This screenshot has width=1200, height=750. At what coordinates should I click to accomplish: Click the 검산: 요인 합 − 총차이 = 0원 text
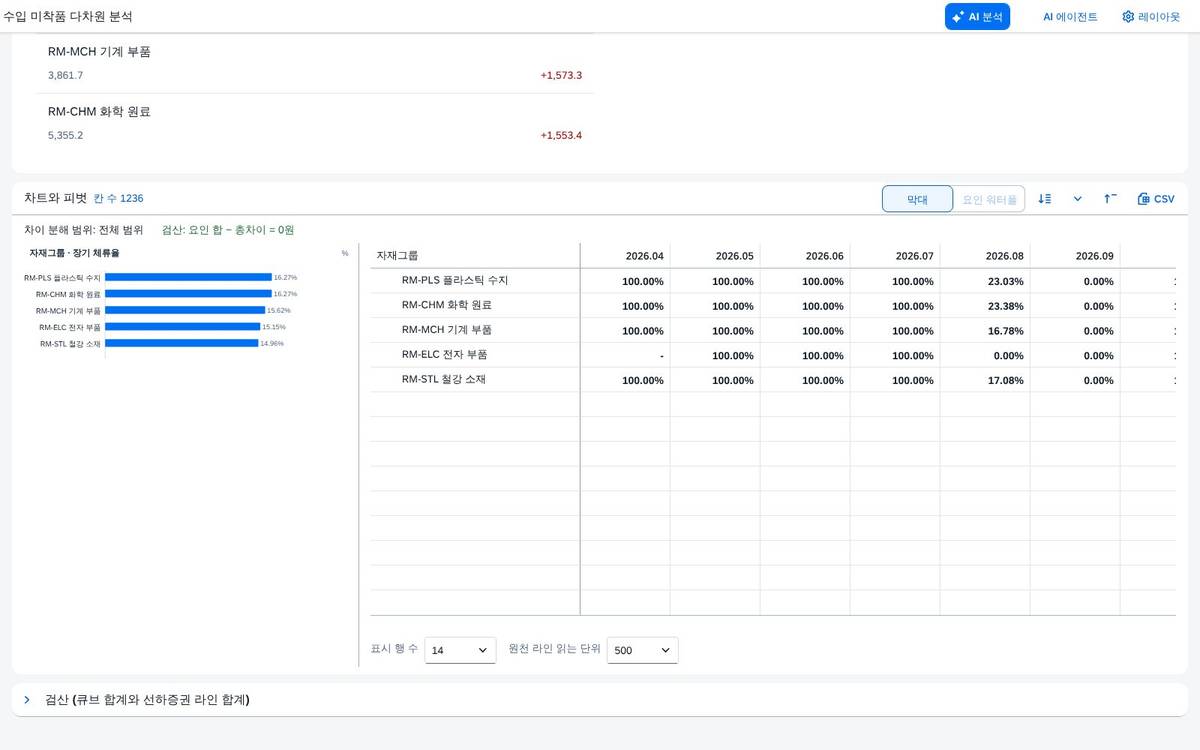(x=228, y=229)
